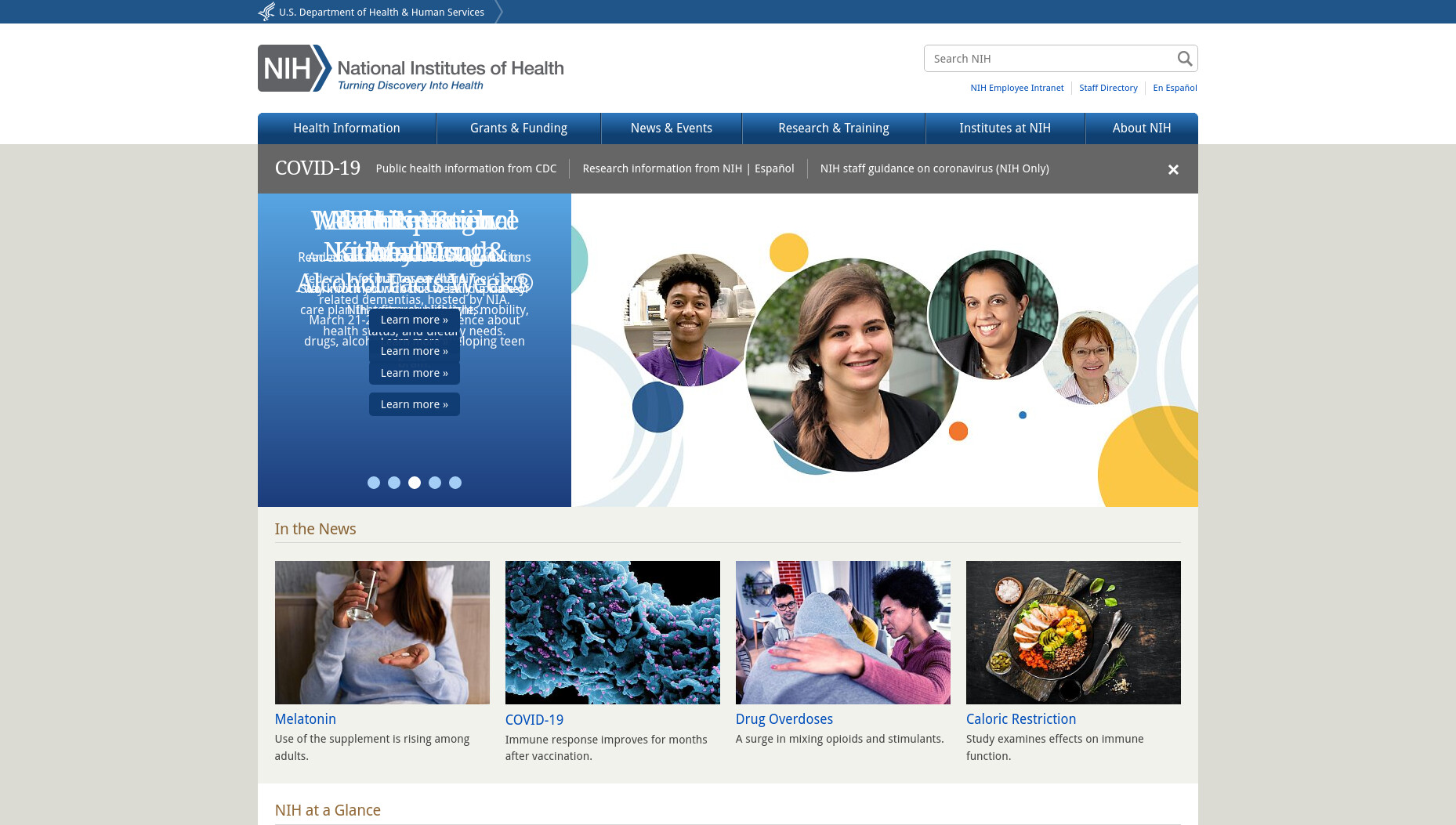Open the Melatonin article thumbnail
1456x825 pixels.
point(382,632)
